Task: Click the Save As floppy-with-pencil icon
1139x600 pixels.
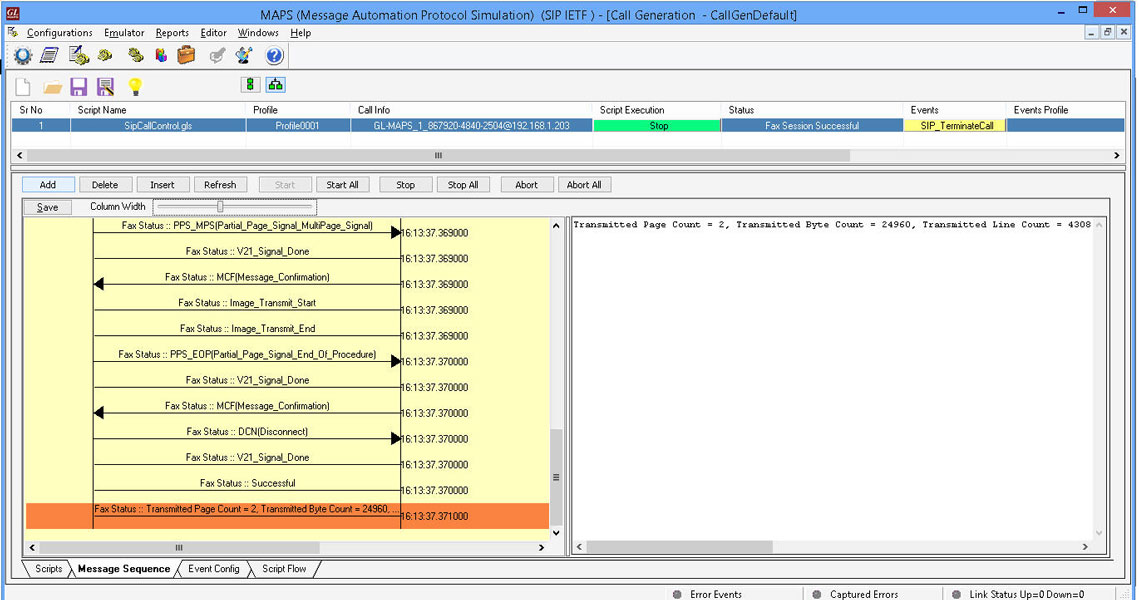Action: [x=105, y=87]
